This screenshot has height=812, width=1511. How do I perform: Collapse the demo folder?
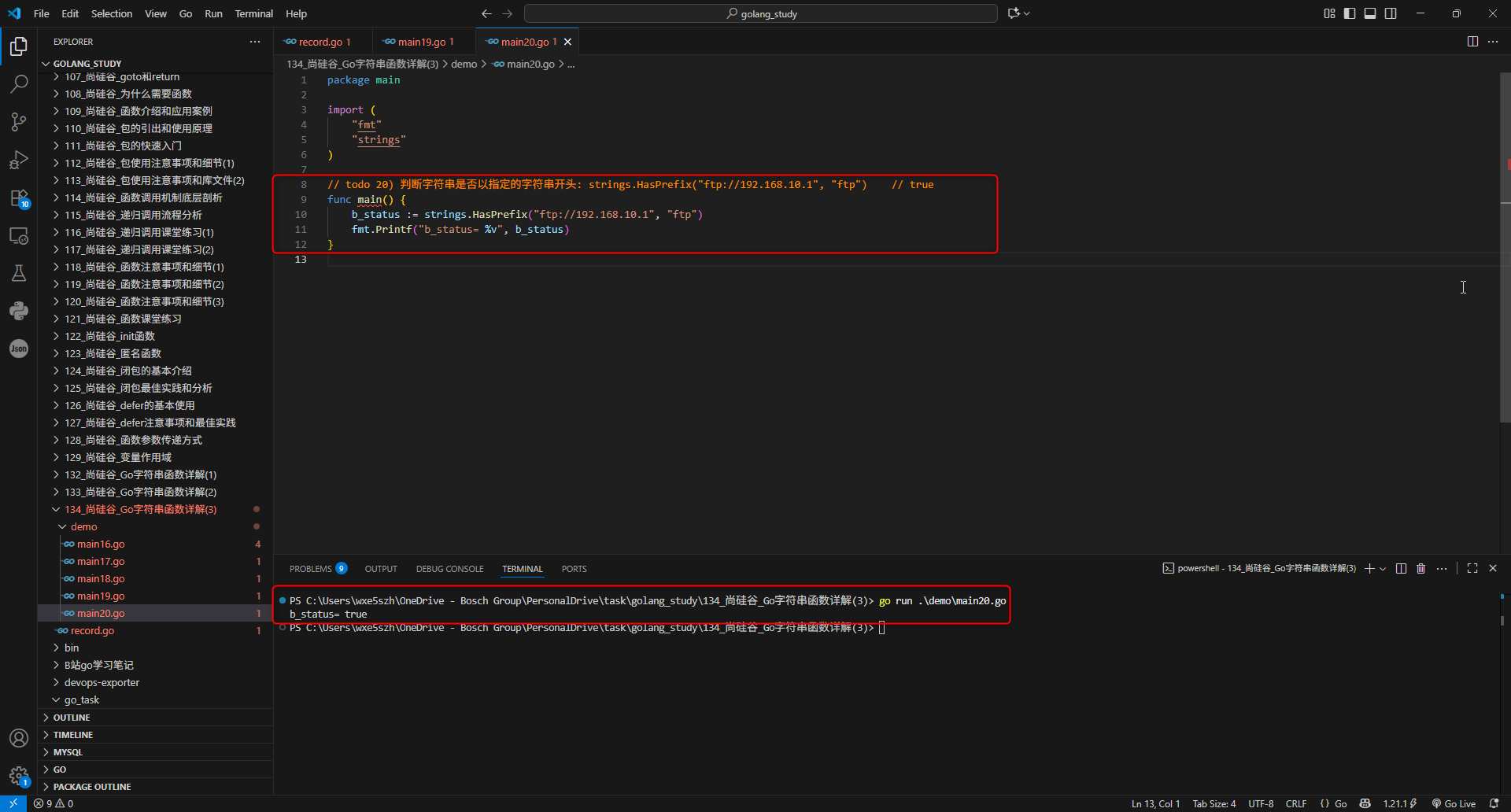point(156,526)
